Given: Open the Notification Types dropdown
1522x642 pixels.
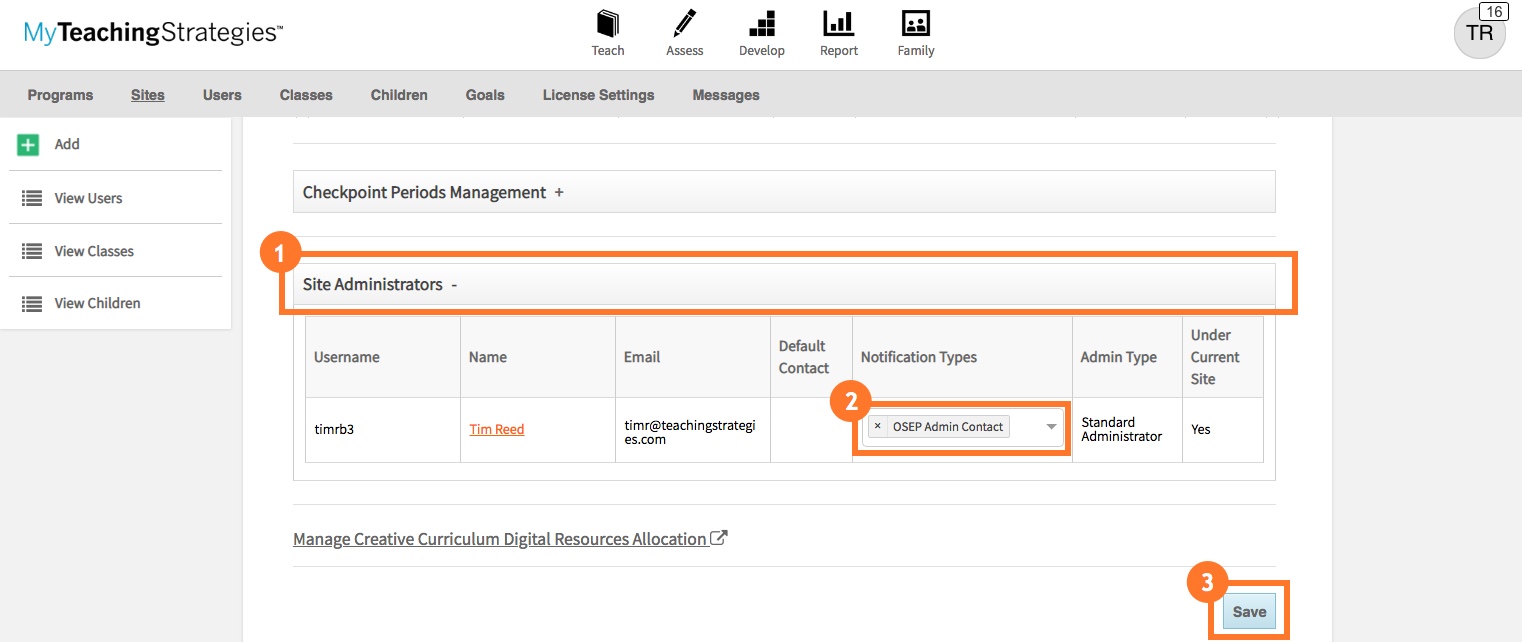Looking at the screenshot, I should [x=1050, y=426].
